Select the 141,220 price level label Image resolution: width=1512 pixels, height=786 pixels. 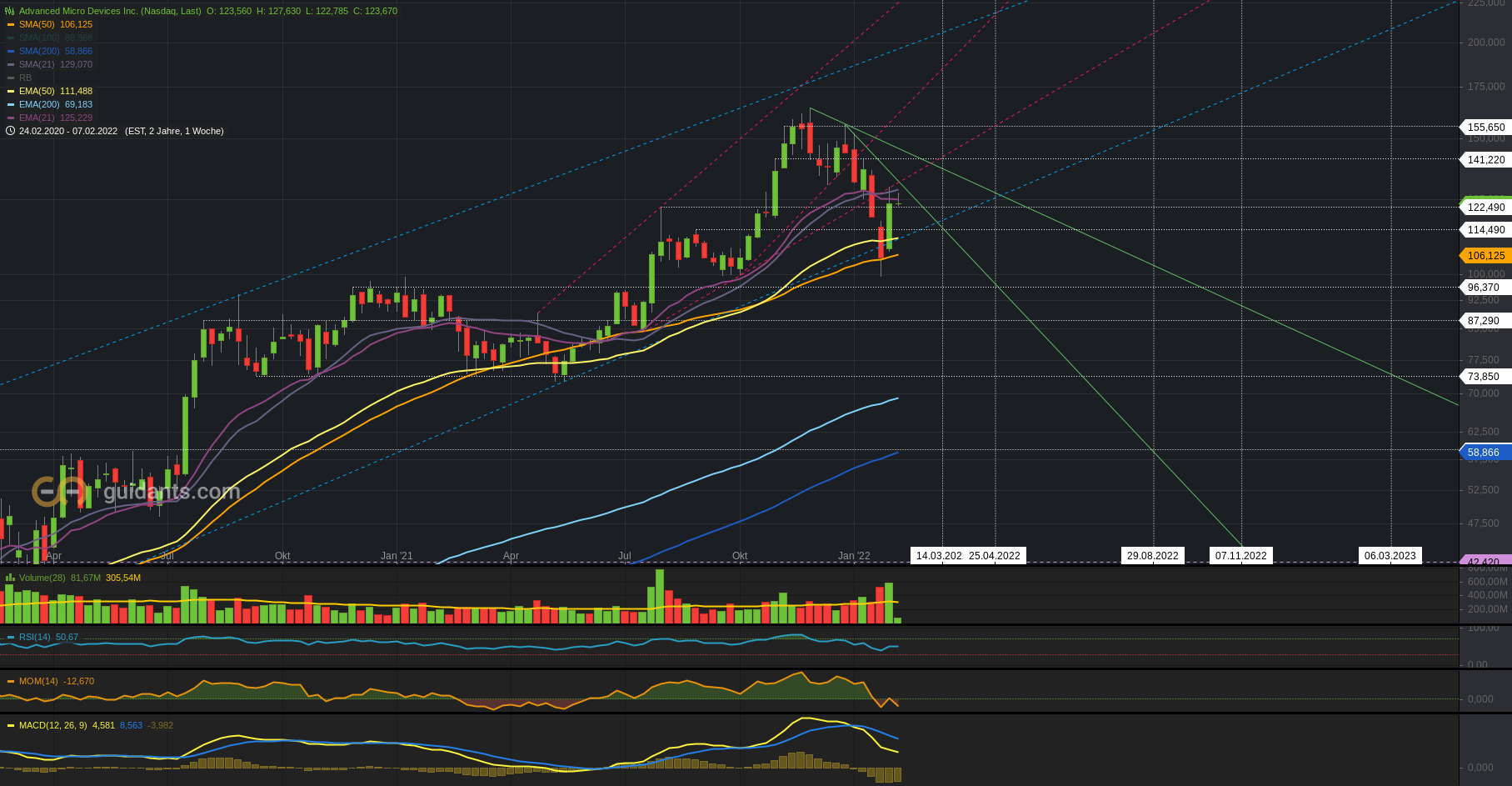click(1486, 160)
